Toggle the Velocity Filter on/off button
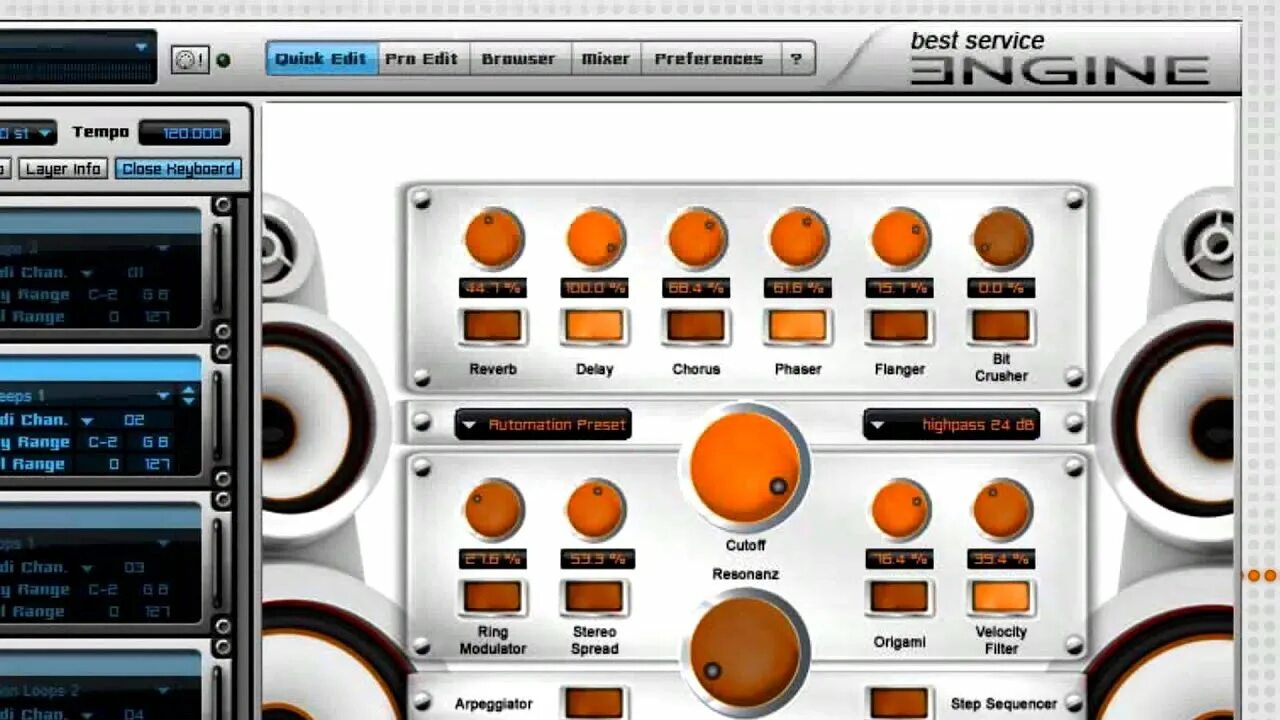 [x=1001, y=597]
